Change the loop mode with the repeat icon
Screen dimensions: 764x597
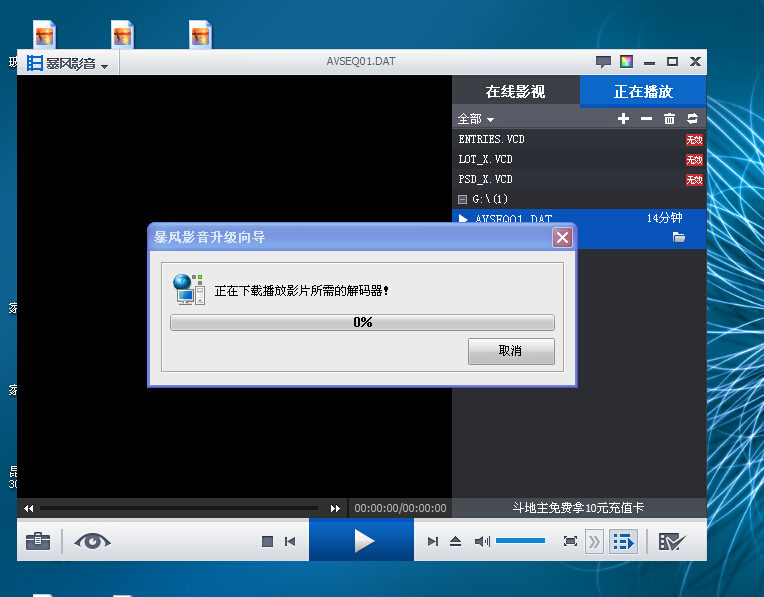pos(692,118)
